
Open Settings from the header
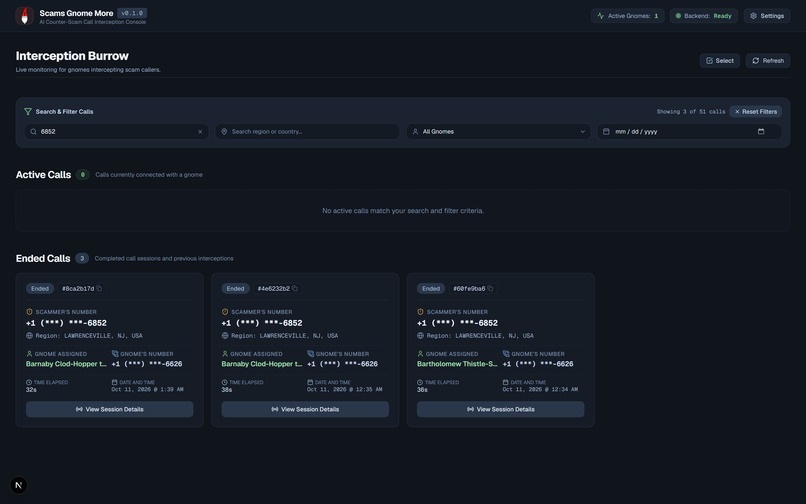pyautogui.click(x=766, y=16)
